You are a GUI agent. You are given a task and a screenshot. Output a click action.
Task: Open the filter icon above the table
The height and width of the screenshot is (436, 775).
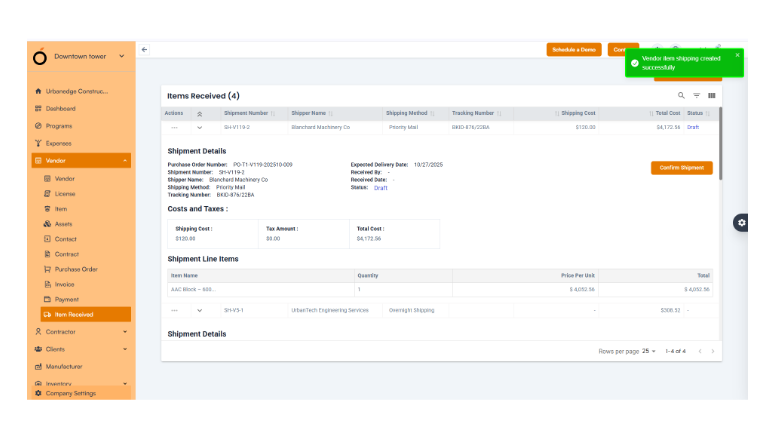[697, 96]
